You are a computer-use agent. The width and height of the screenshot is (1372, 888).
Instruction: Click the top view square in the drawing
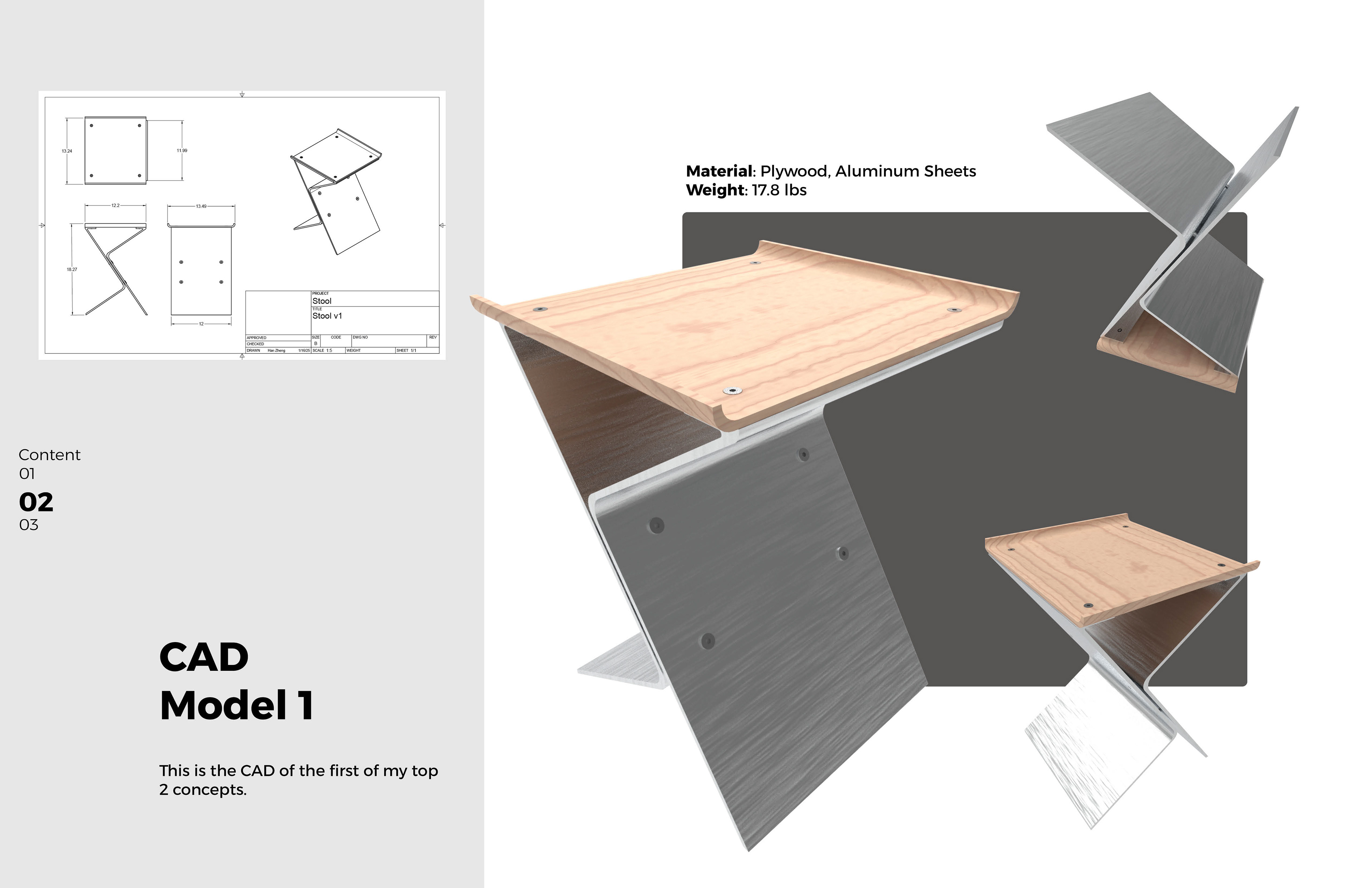[115, 150]
